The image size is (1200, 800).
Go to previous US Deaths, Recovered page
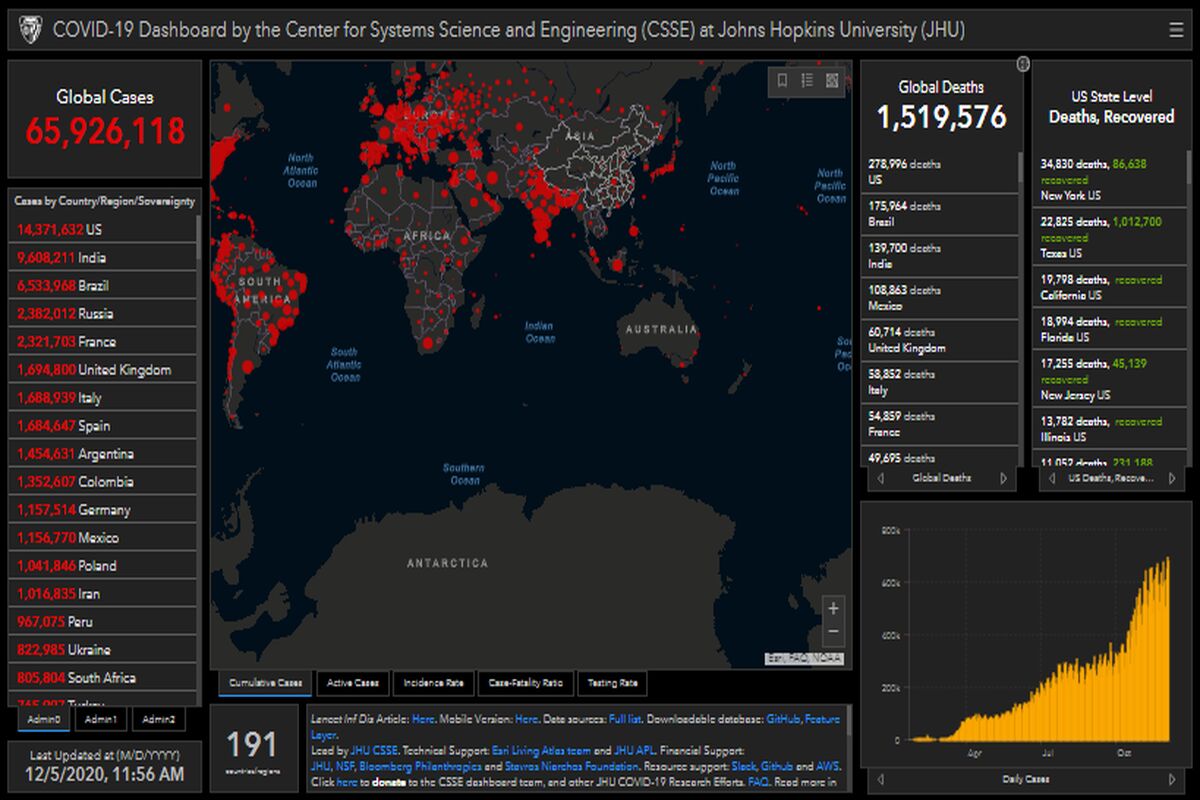coord(1050,478)
